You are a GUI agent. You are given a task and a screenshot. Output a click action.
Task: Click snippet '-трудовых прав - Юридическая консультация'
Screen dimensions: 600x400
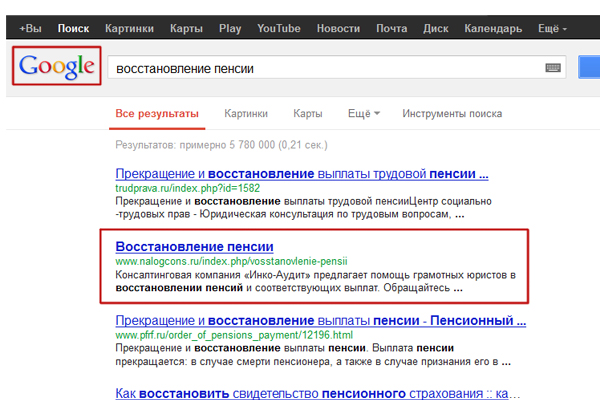(223, 214)
